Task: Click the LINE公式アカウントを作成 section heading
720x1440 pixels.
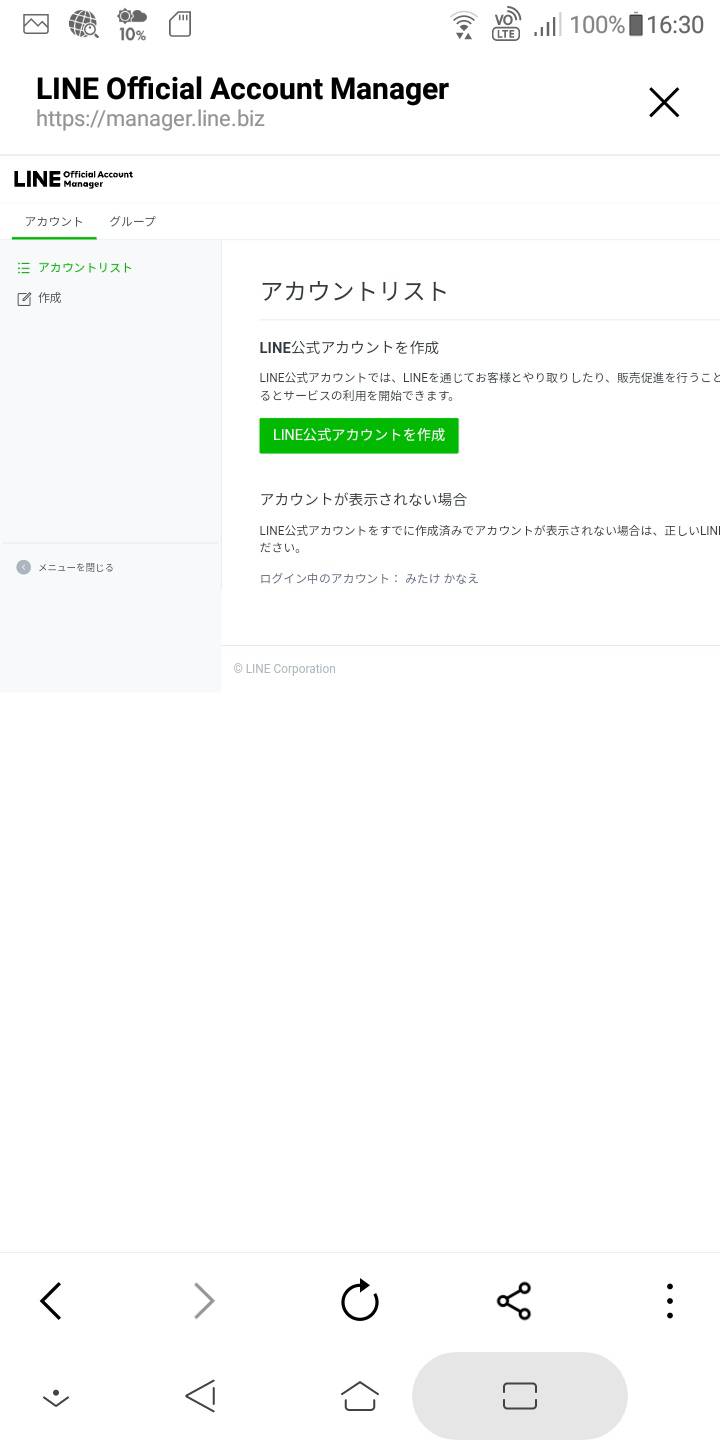Action: tap(349, 348)
